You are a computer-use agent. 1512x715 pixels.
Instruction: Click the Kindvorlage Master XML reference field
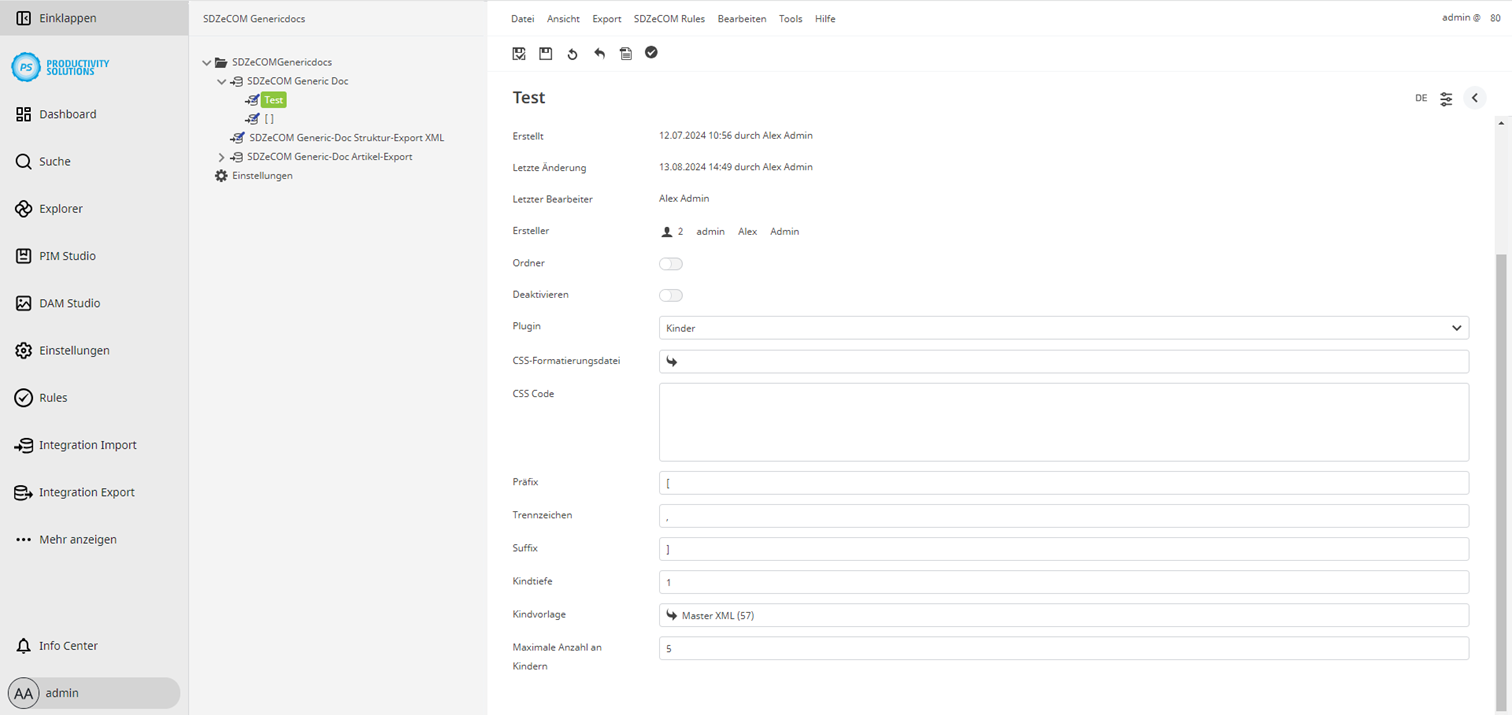coord(1064,614)
